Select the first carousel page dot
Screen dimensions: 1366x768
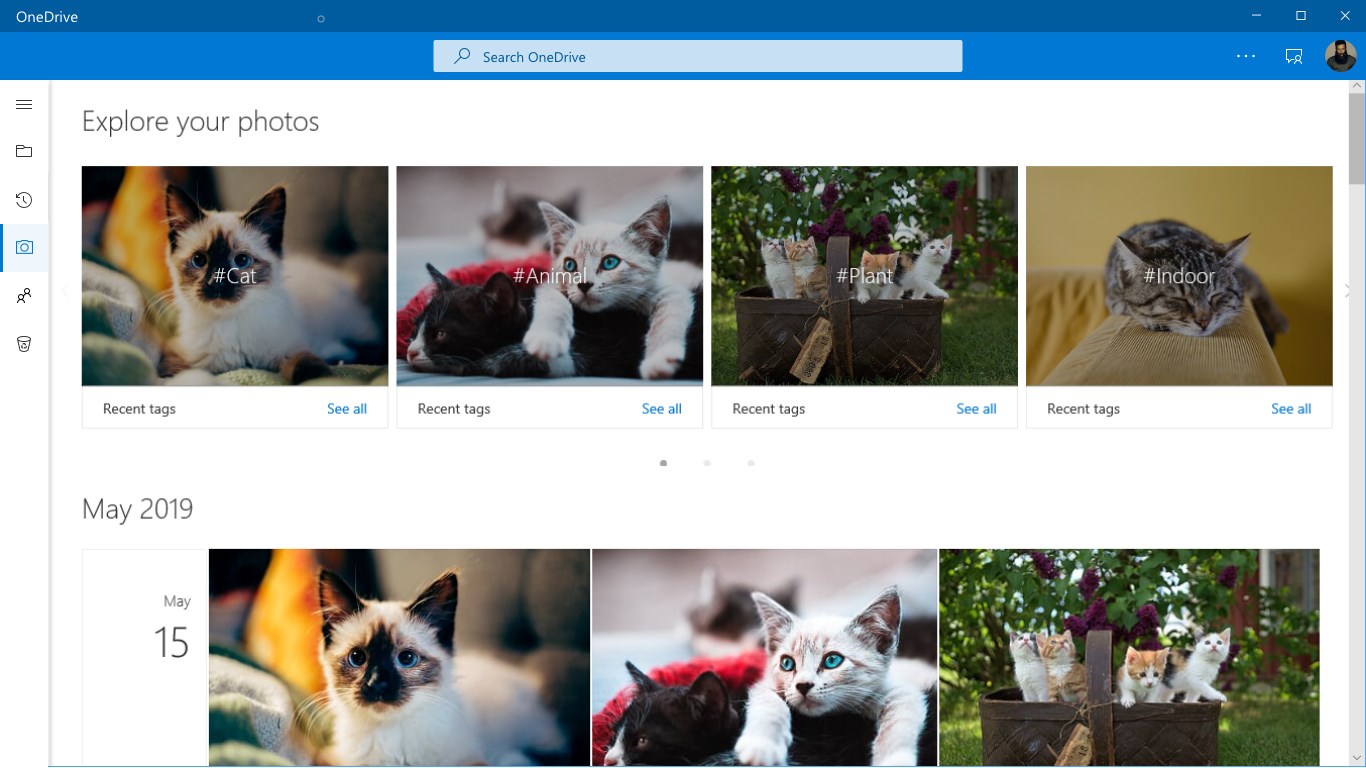pyautogui.click(x=663, y=463)
